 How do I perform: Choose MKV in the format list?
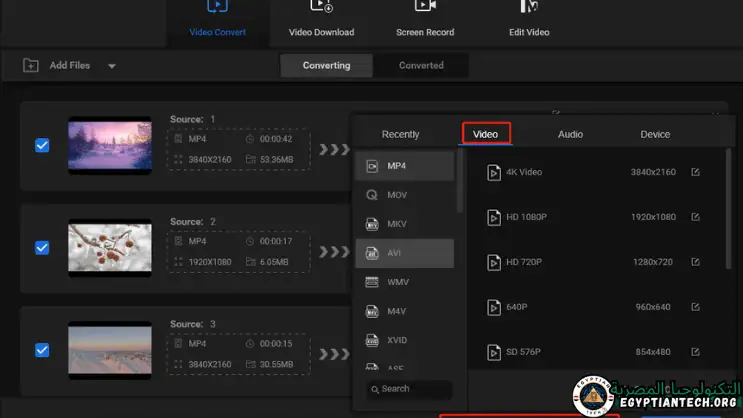pos(405,224)
